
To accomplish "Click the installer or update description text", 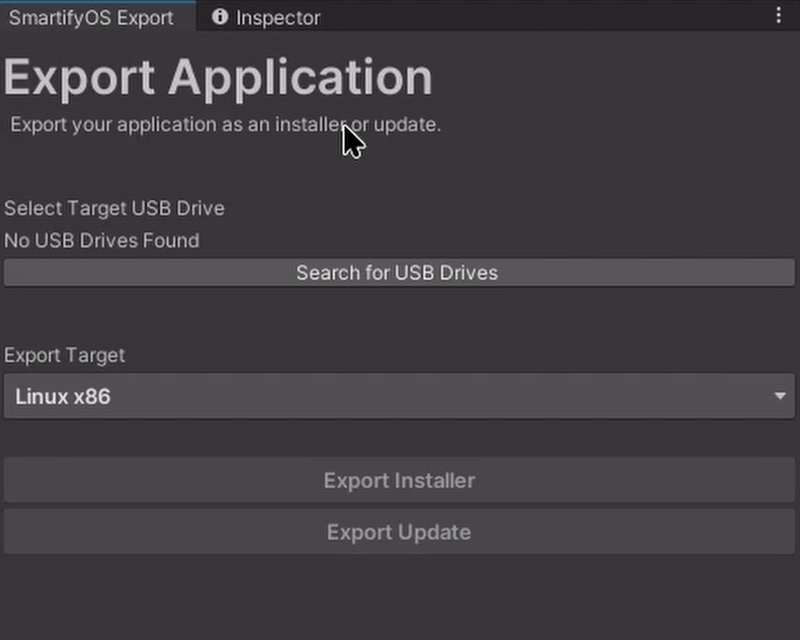I will 226,125.
